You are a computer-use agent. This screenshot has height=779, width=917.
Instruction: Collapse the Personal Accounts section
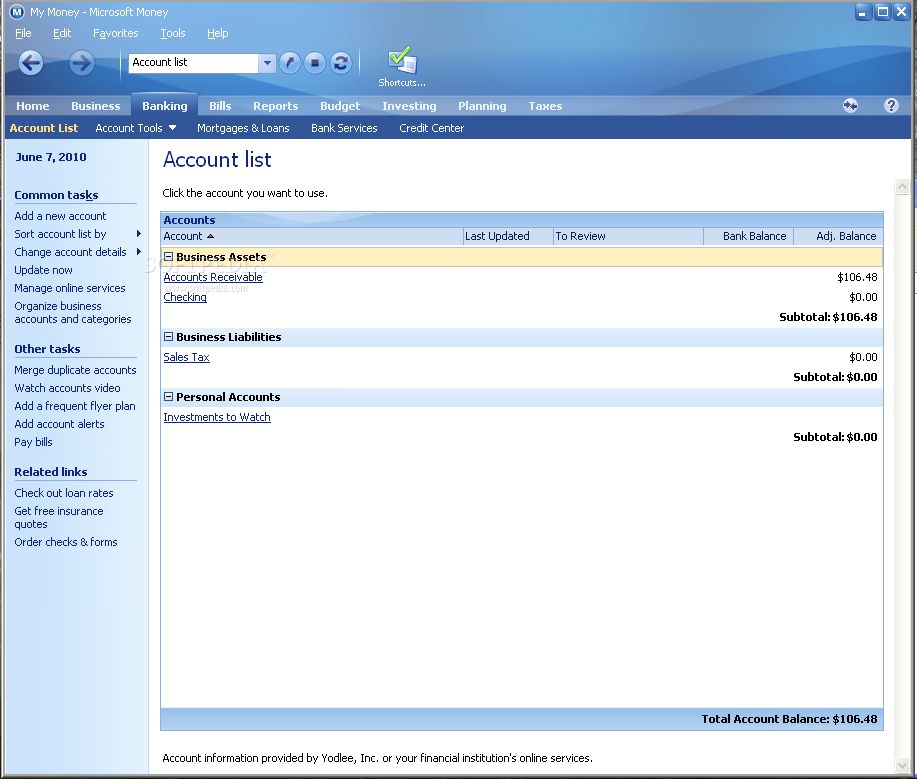click(168, 396)
